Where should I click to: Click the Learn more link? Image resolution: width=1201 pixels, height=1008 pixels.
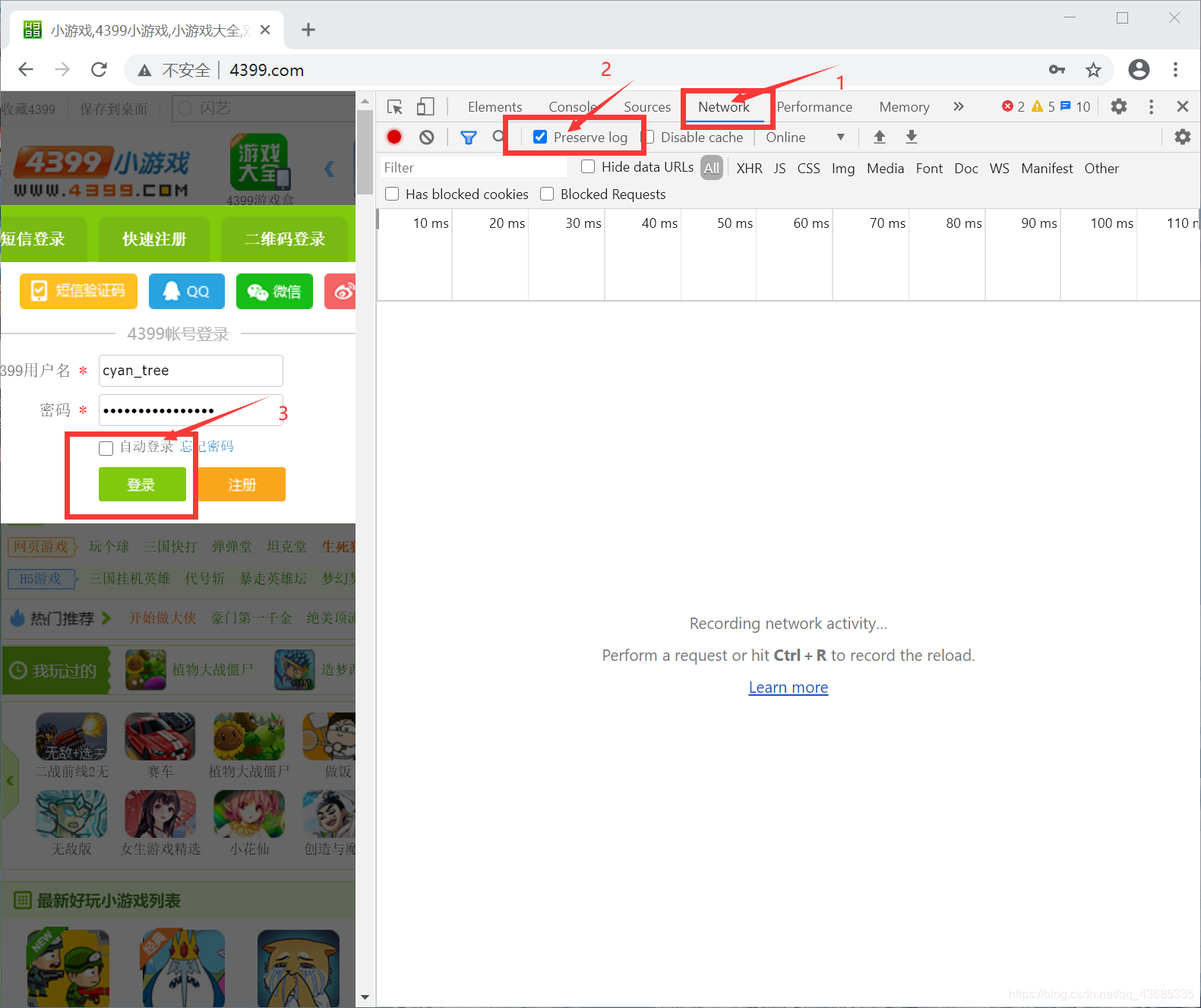coord(789,687)
